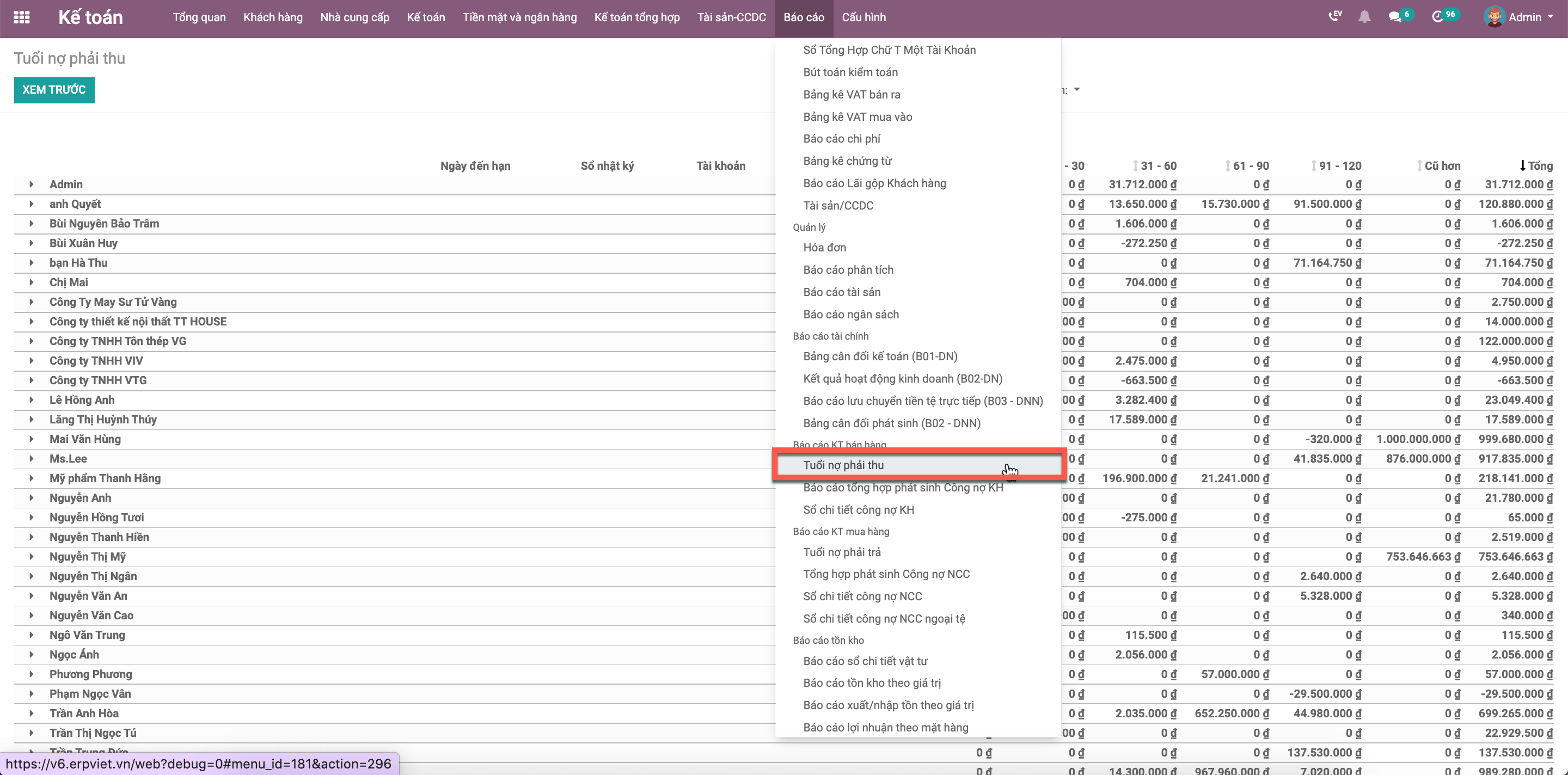This screenshot has width=1568, height=775.
Task: Sort by the 91 - 120 column arrow
Action: pyautogui.click(x=1314, y=165)
